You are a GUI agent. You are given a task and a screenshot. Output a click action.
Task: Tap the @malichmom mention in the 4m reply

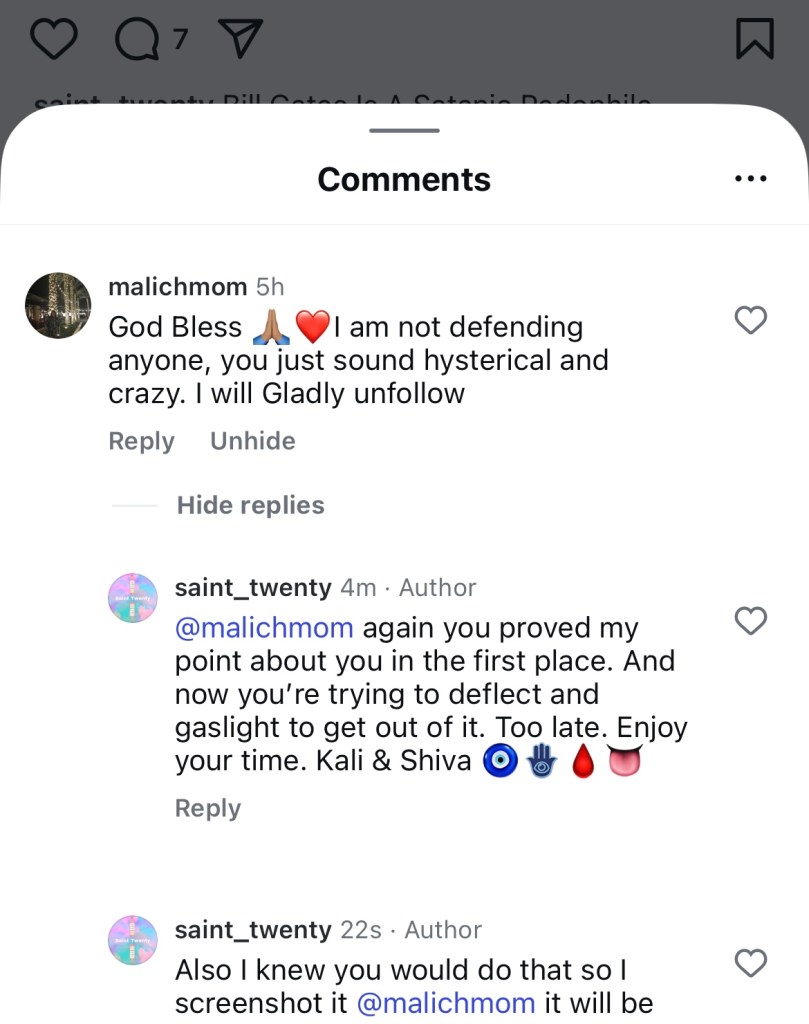click(x=264, y=628)
